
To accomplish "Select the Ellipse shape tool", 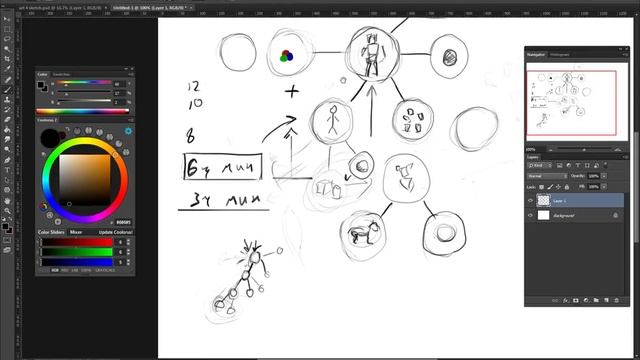I will (7, 190).
